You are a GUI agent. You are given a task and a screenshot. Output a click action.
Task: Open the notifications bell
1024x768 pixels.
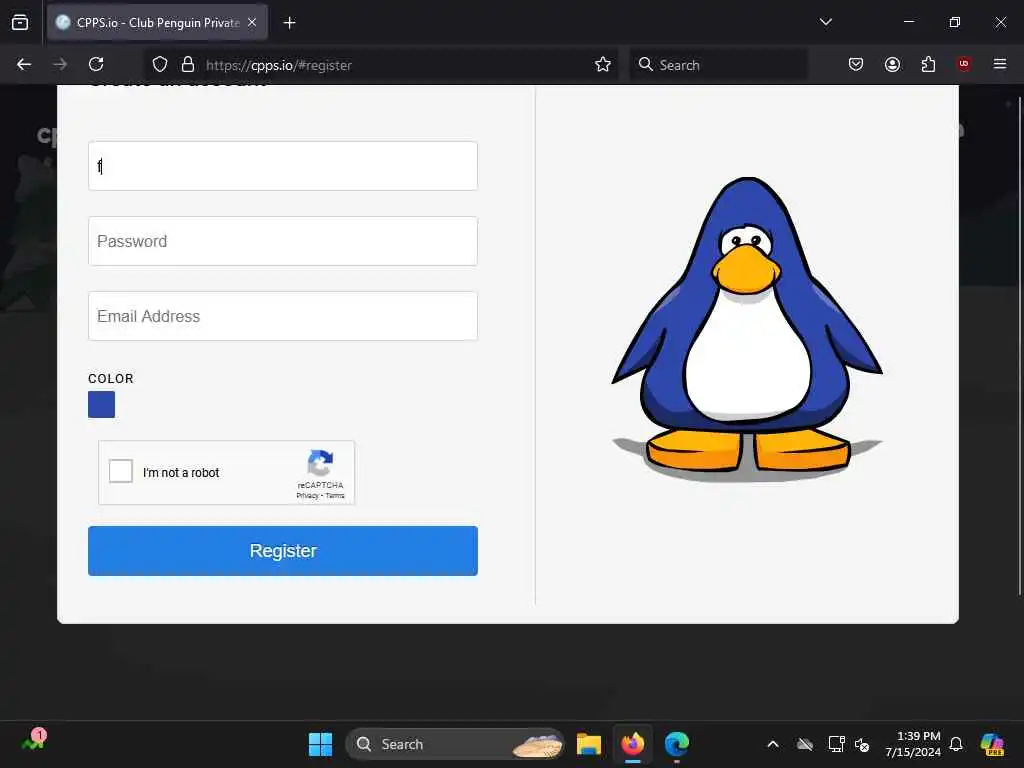tap(956, 744)
